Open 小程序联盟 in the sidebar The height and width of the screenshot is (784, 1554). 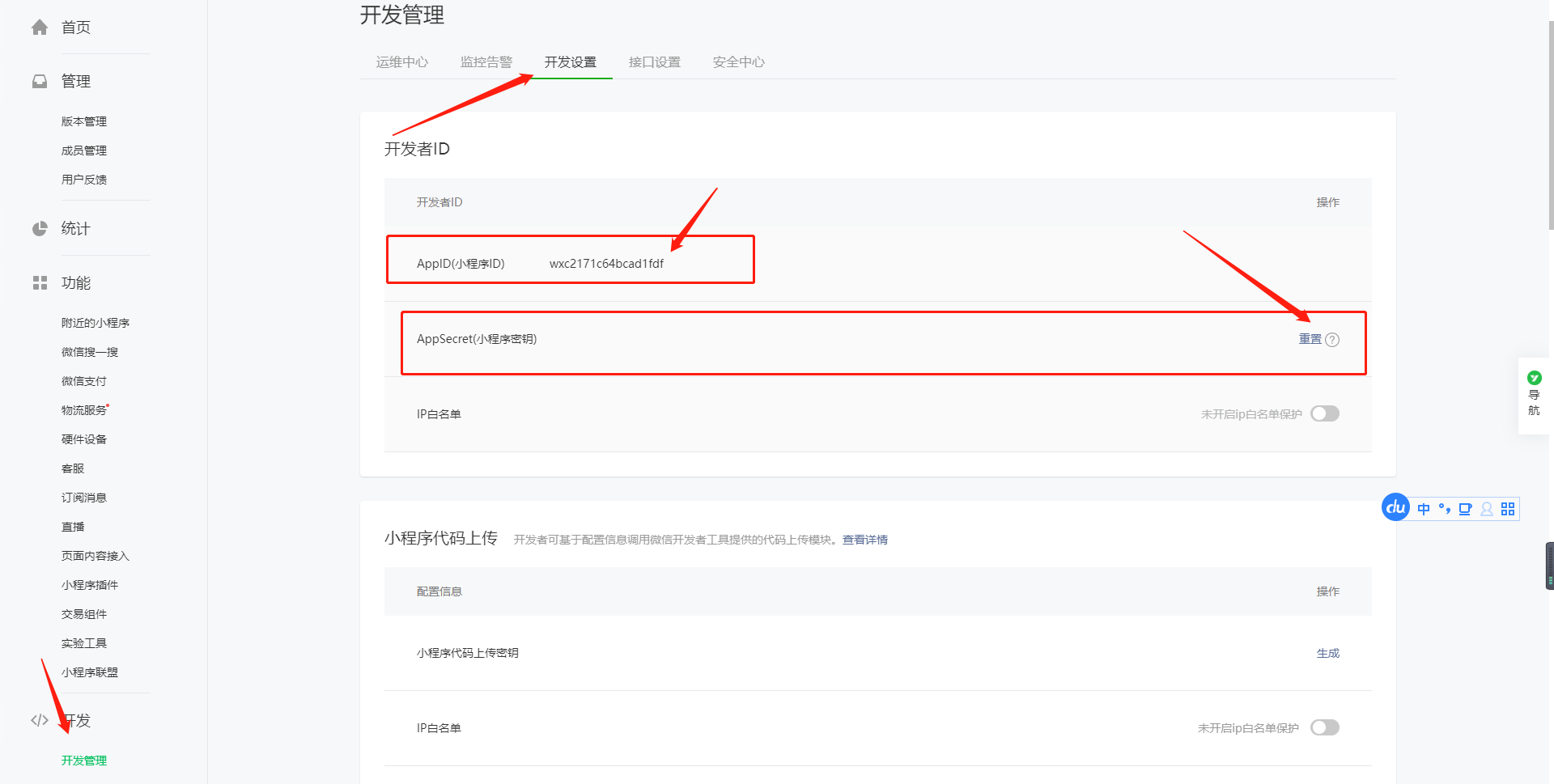point(90,672)
